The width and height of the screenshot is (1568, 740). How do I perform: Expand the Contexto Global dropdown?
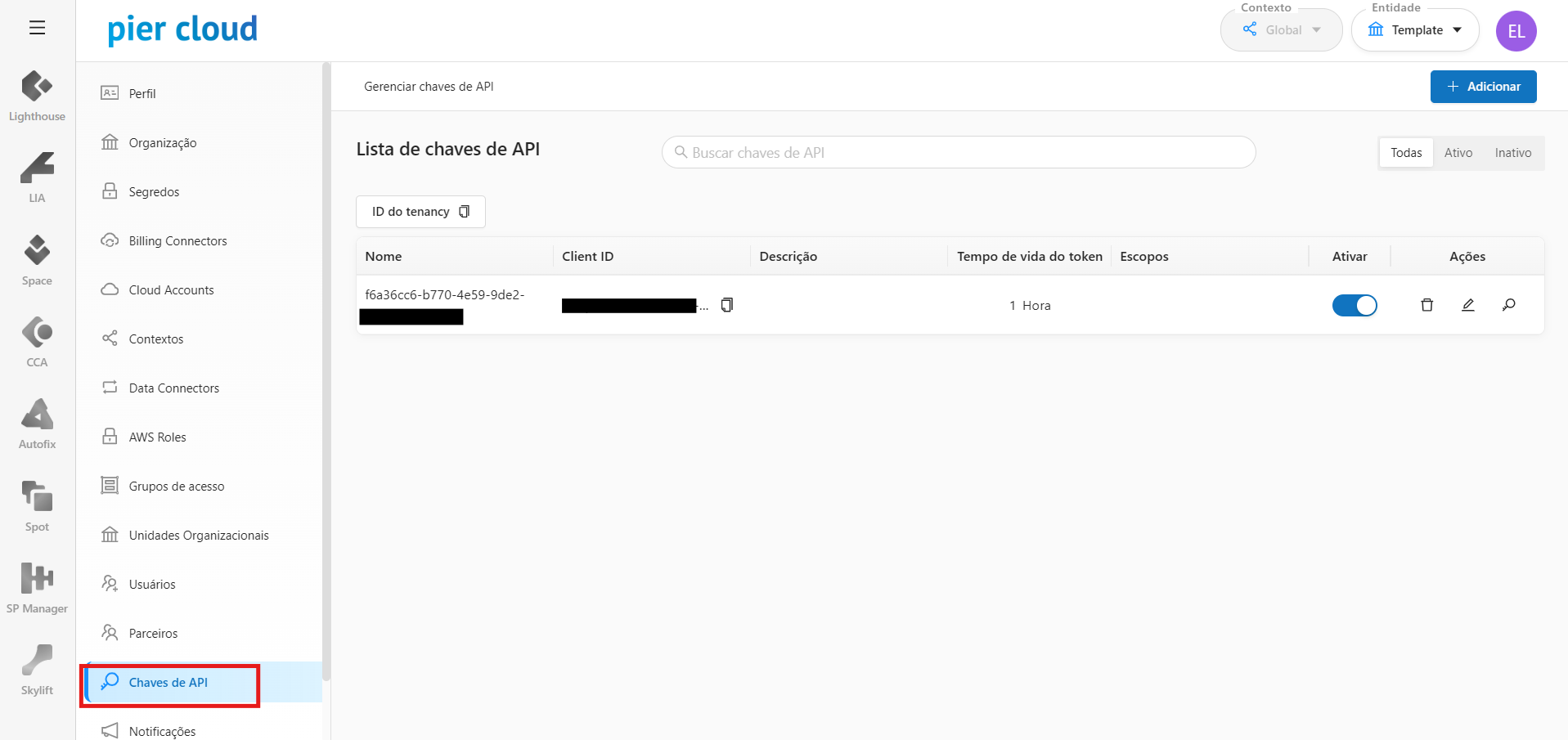[1281, 30]
